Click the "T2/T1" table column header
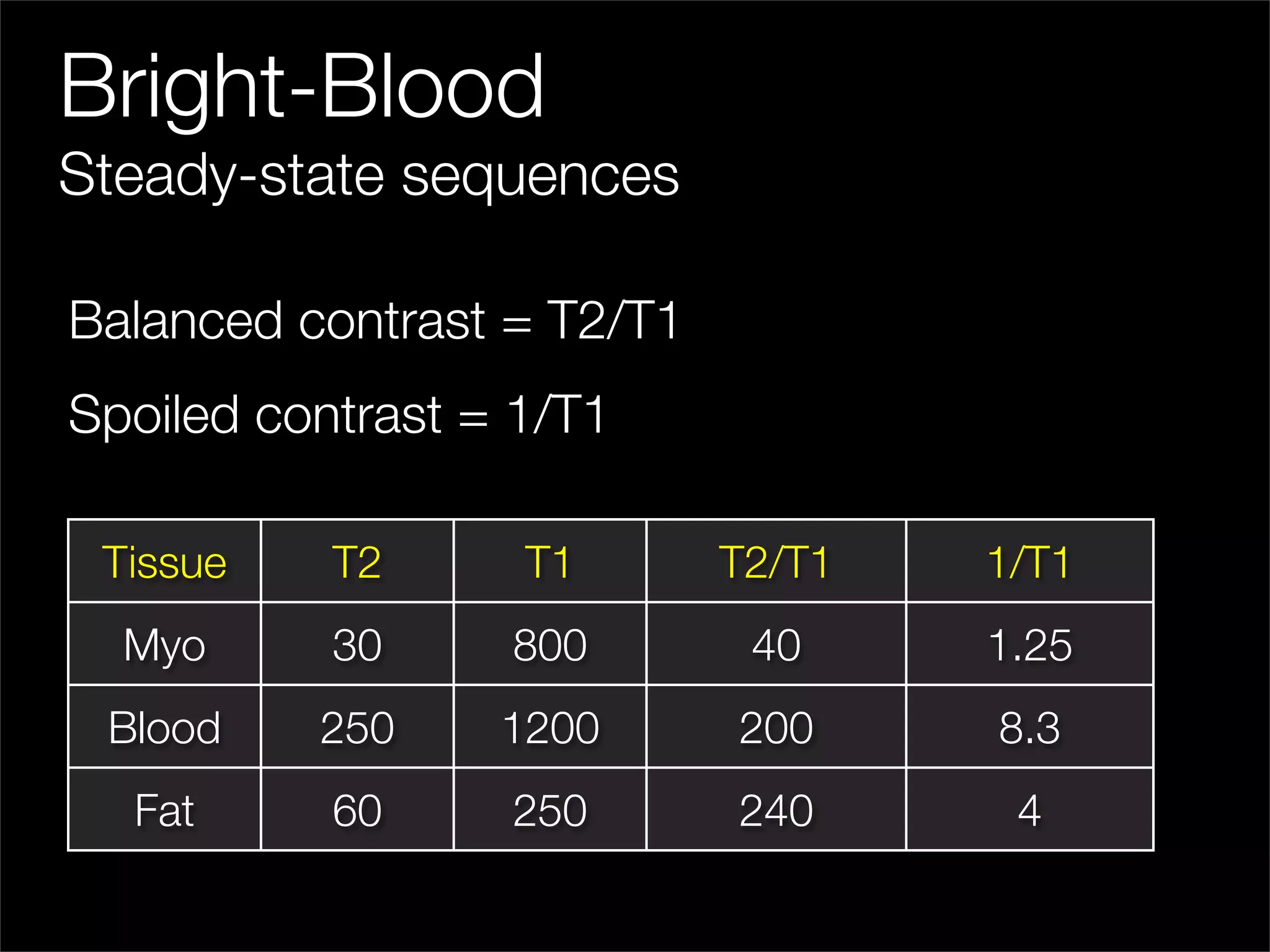The image size is (1270, 952). tap(775, 562)
